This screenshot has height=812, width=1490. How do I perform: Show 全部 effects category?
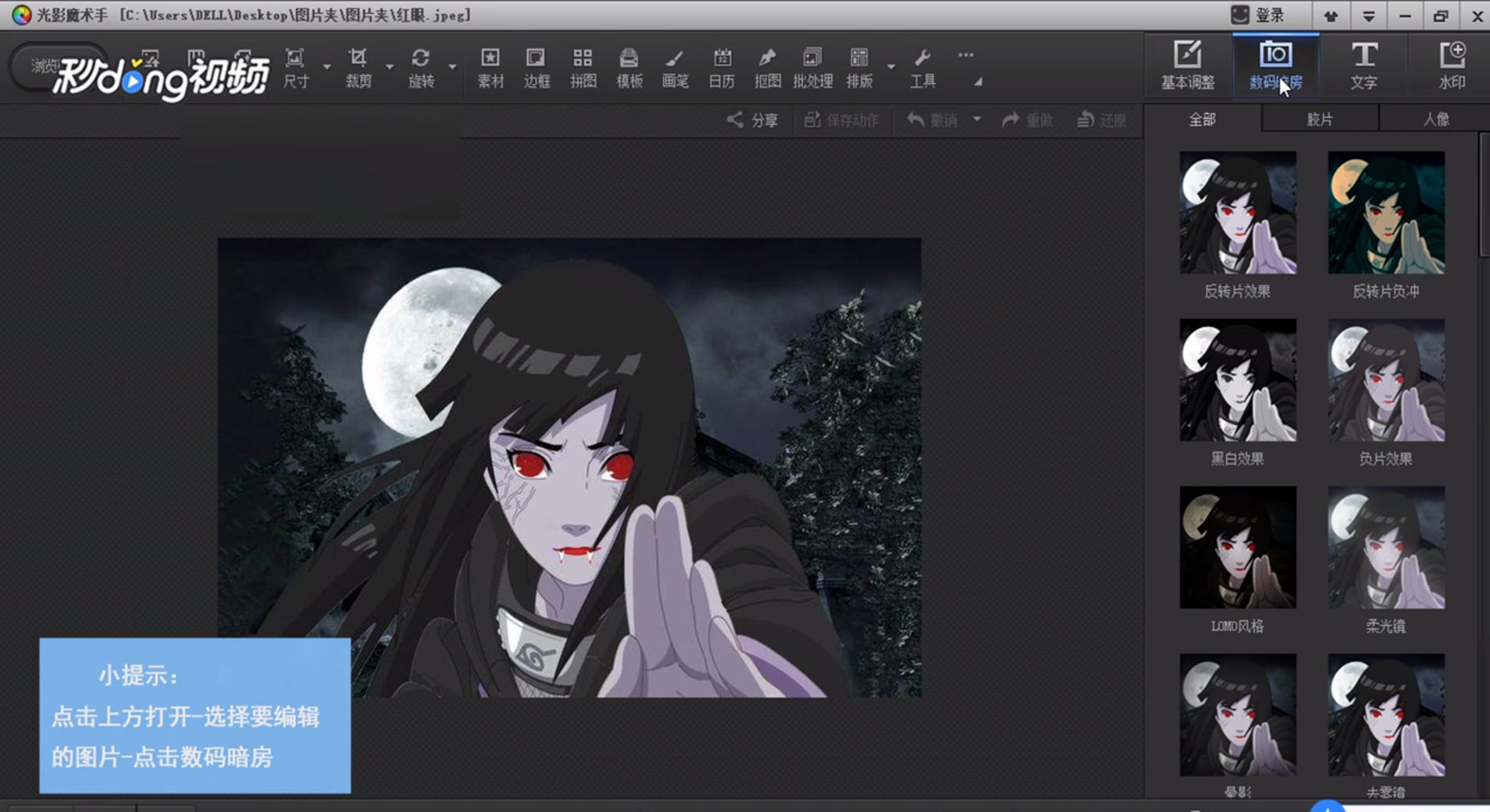[1203, 119]
